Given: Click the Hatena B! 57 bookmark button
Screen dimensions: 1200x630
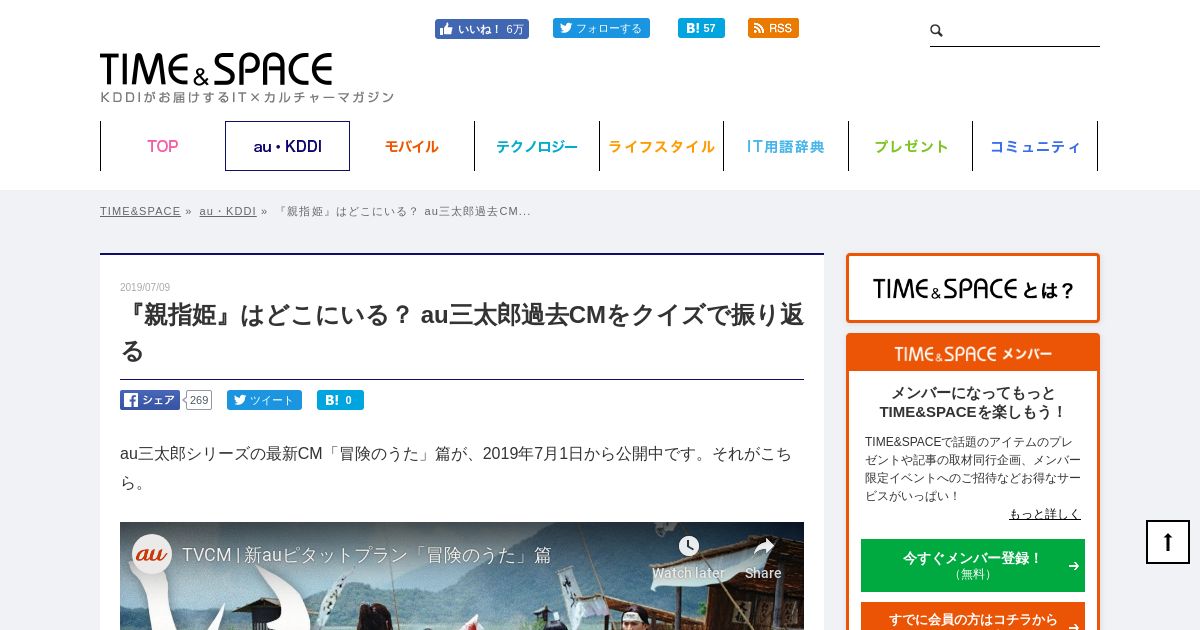Looking at the screenshot, I should click(701, 28).
